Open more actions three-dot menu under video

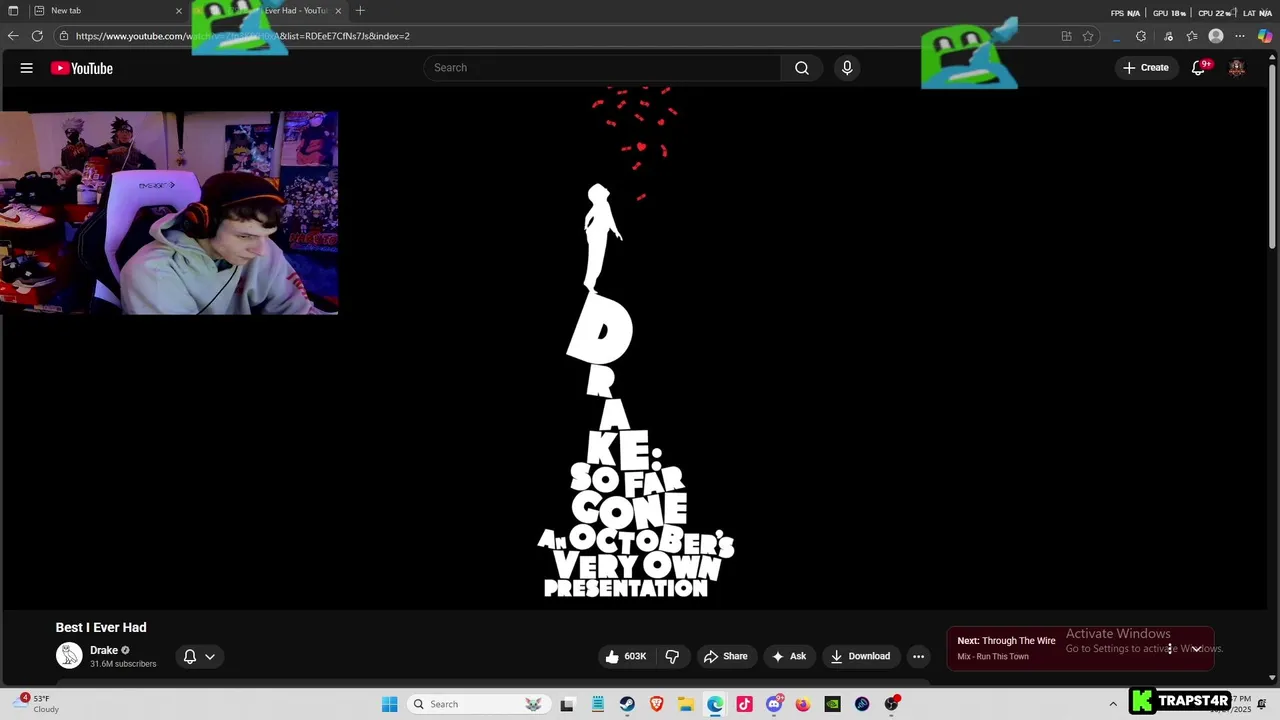(x=918, y=657)
